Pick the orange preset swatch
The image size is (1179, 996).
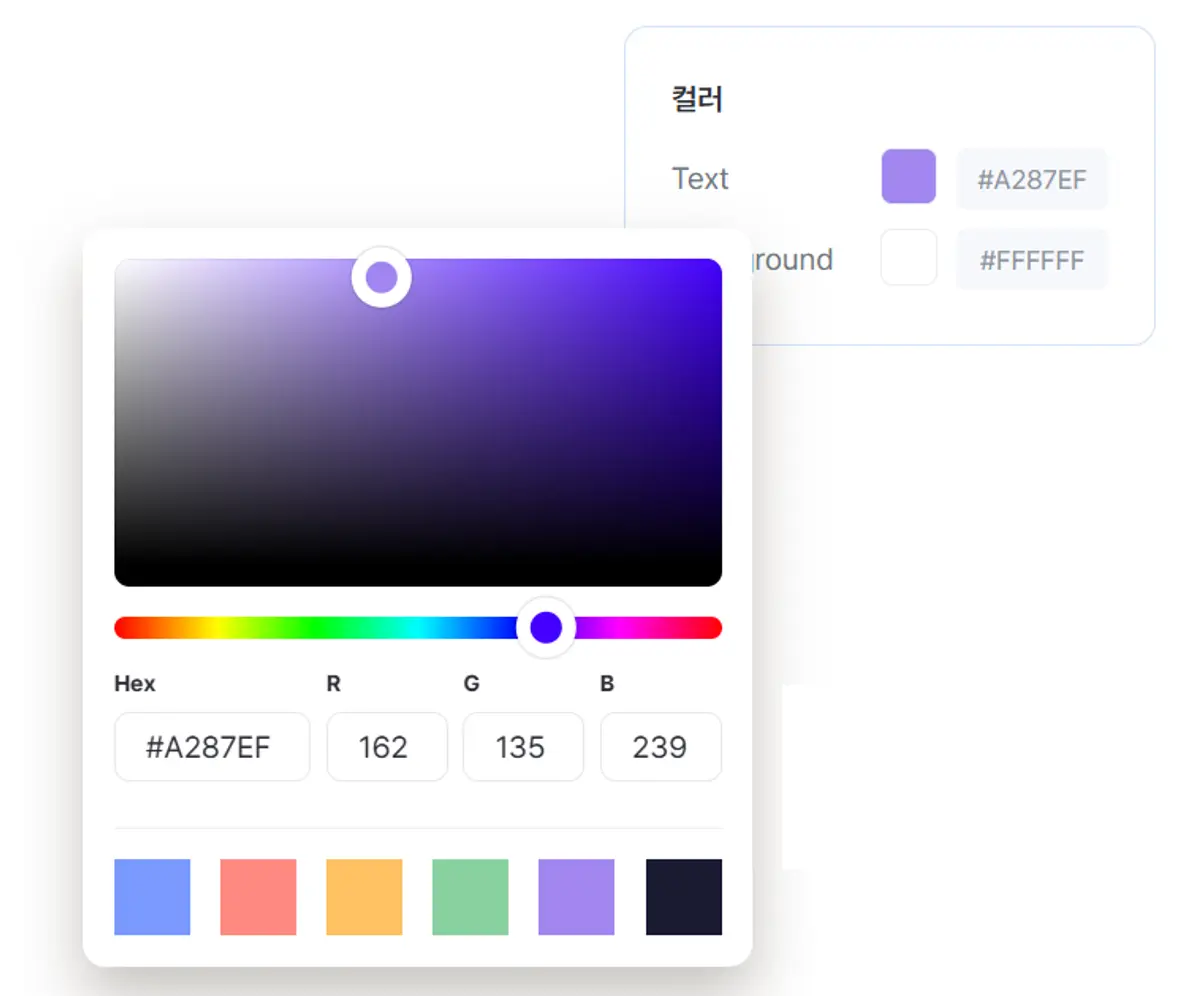click(364, 897)
